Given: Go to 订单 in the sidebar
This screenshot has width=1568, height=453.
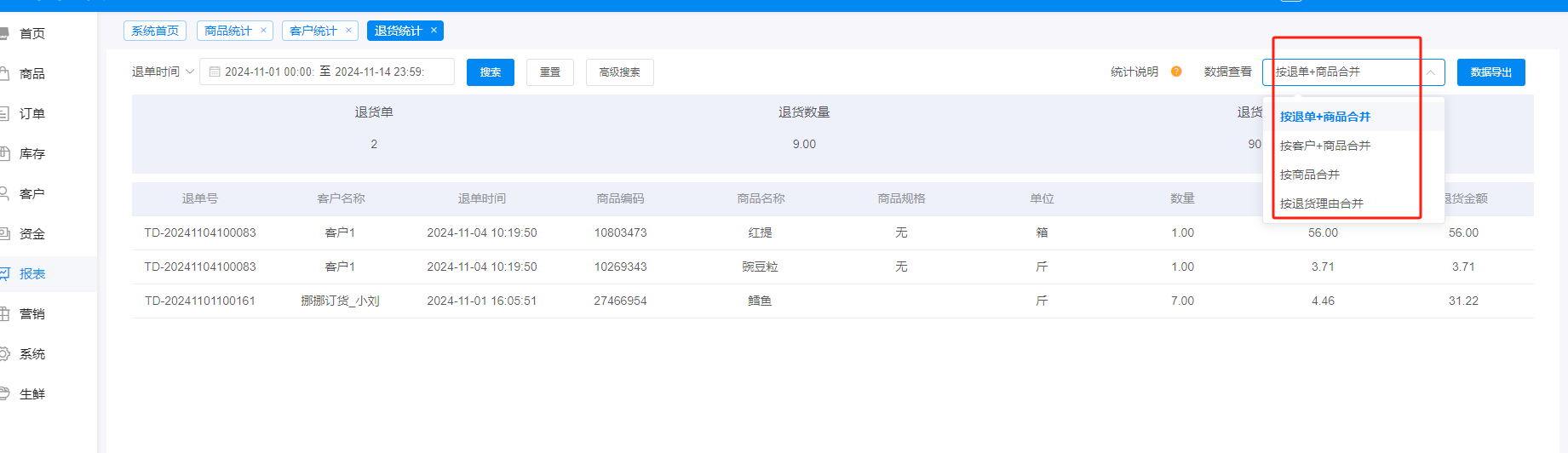Looking at the screenshot, I should (32, 114).
